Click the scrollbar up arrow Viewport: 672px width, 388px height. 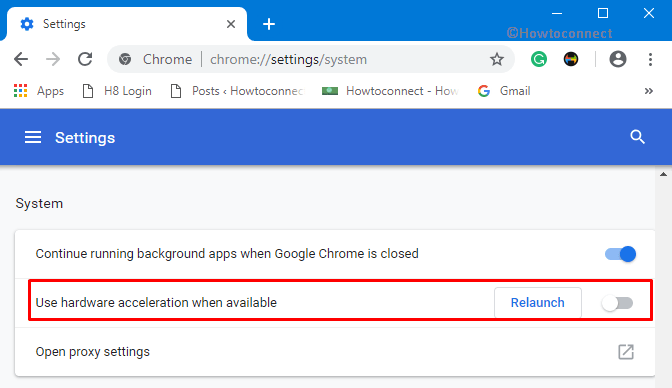pyautogui.click(x=663, y=174)
